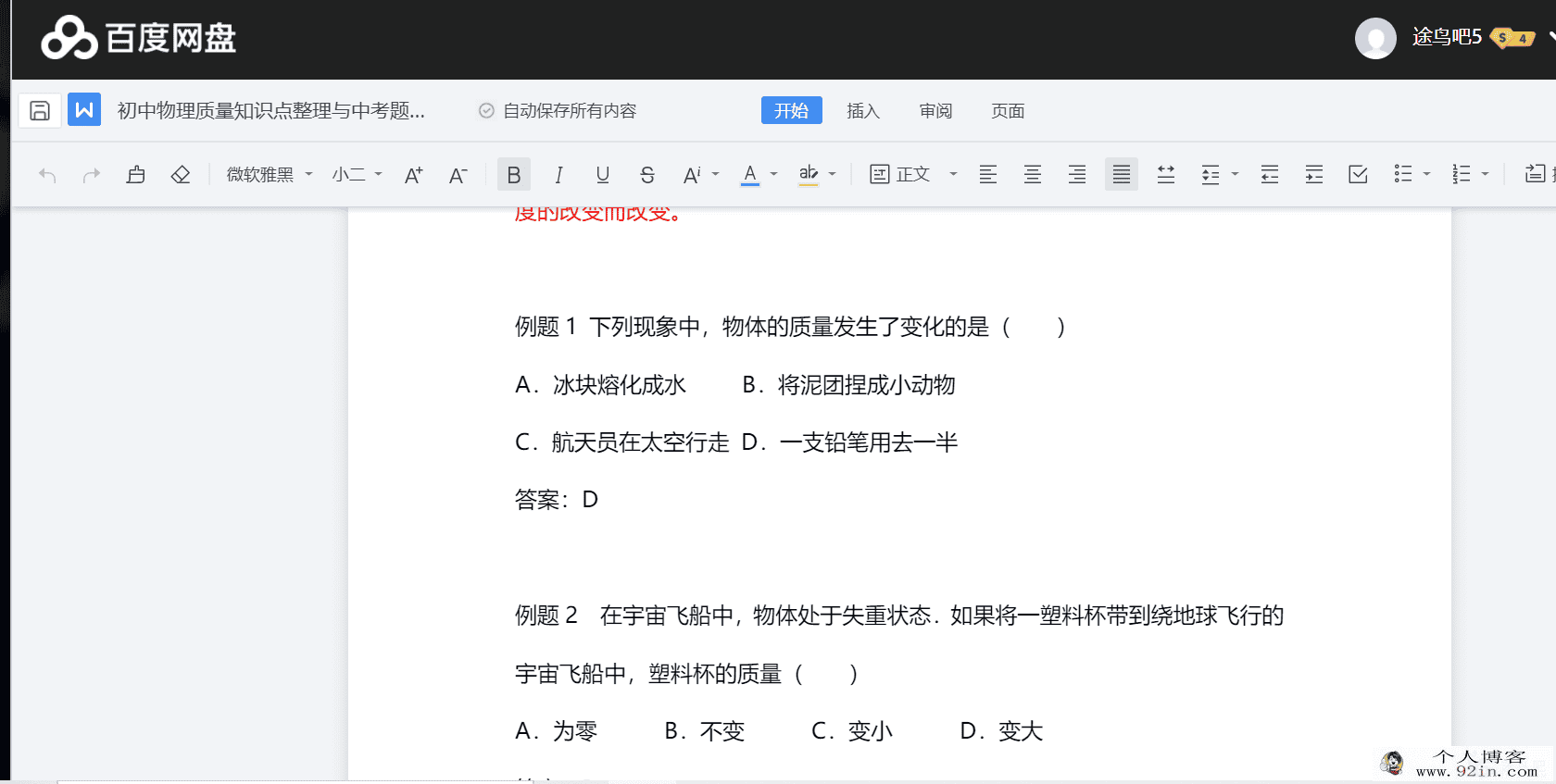Click the Baidu Netdisk logo
This screenshot has width=1556, height=784.
click(x=139, y=38)
